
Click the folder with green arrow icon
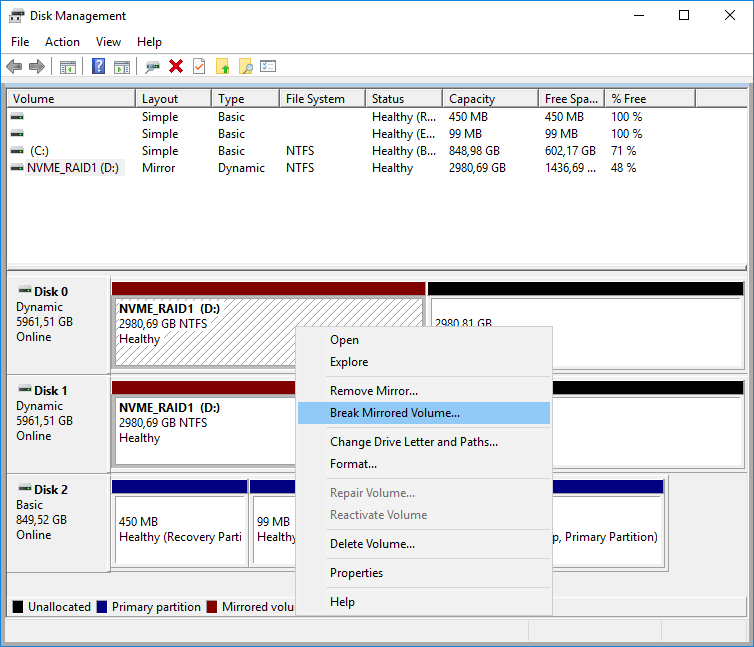[x=223, y=66]
